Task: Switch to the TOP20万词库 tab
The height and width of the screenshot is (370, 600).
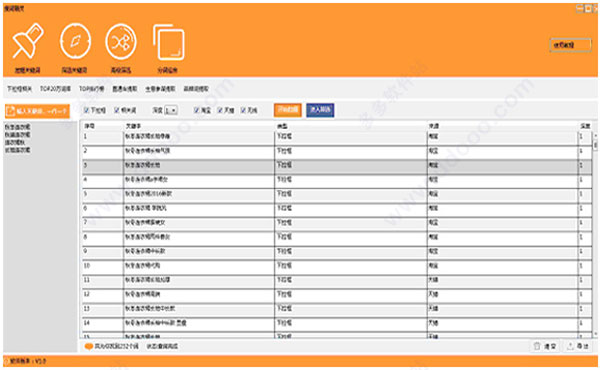Action: 55,89
